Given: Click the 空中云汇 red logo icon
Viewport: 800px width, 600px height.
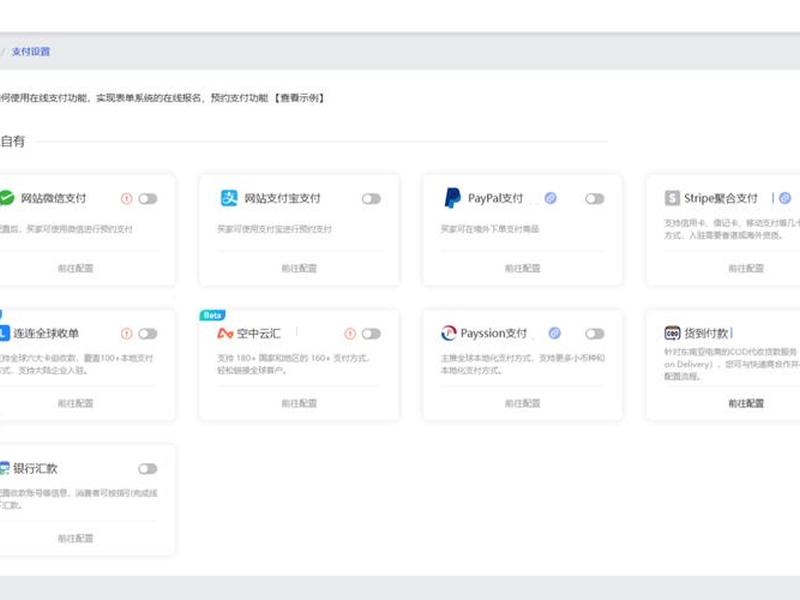Looking at the screenshot, I should [225, 334].
